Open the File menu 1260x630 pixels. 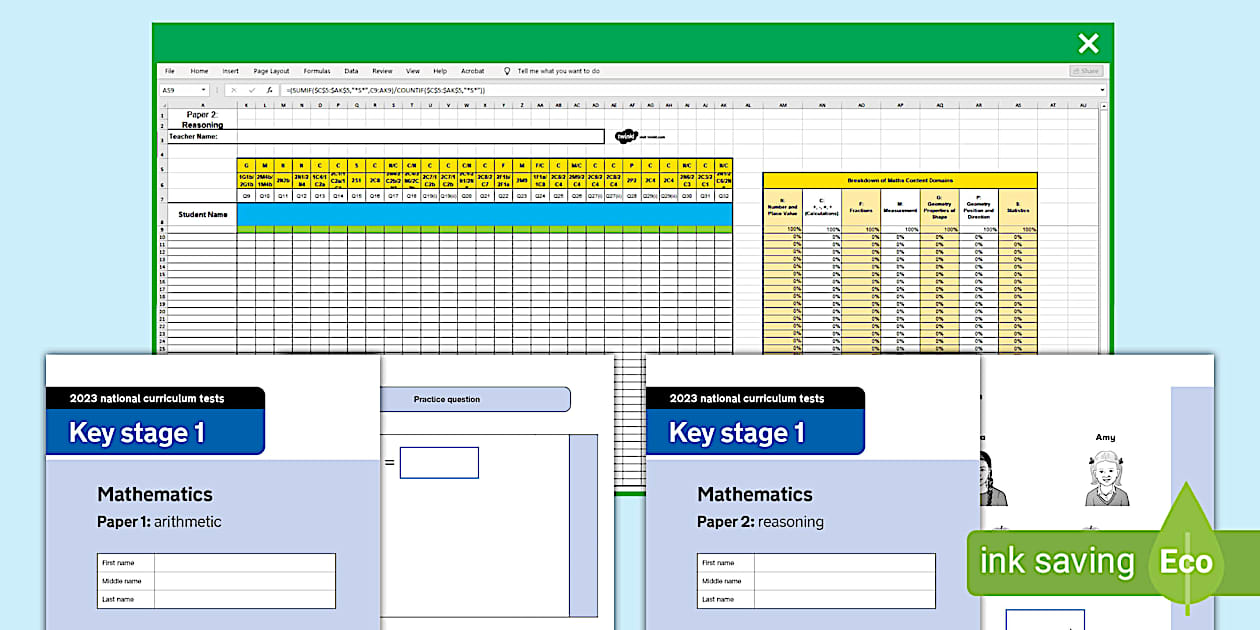(169, 71)
